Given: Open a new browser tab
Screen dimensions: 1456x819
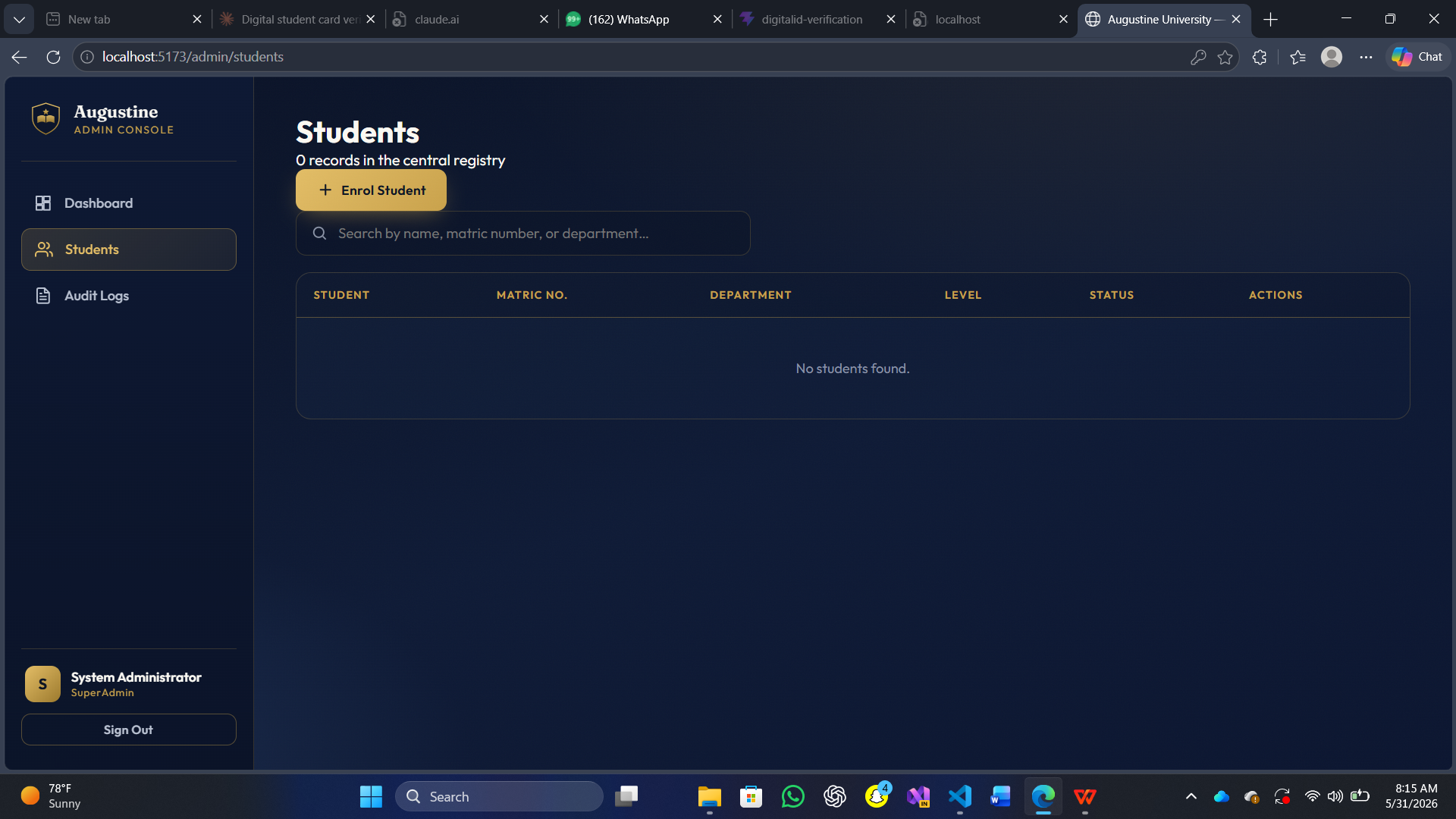Looking at the screenshot, I should (x=1271, y=19).
